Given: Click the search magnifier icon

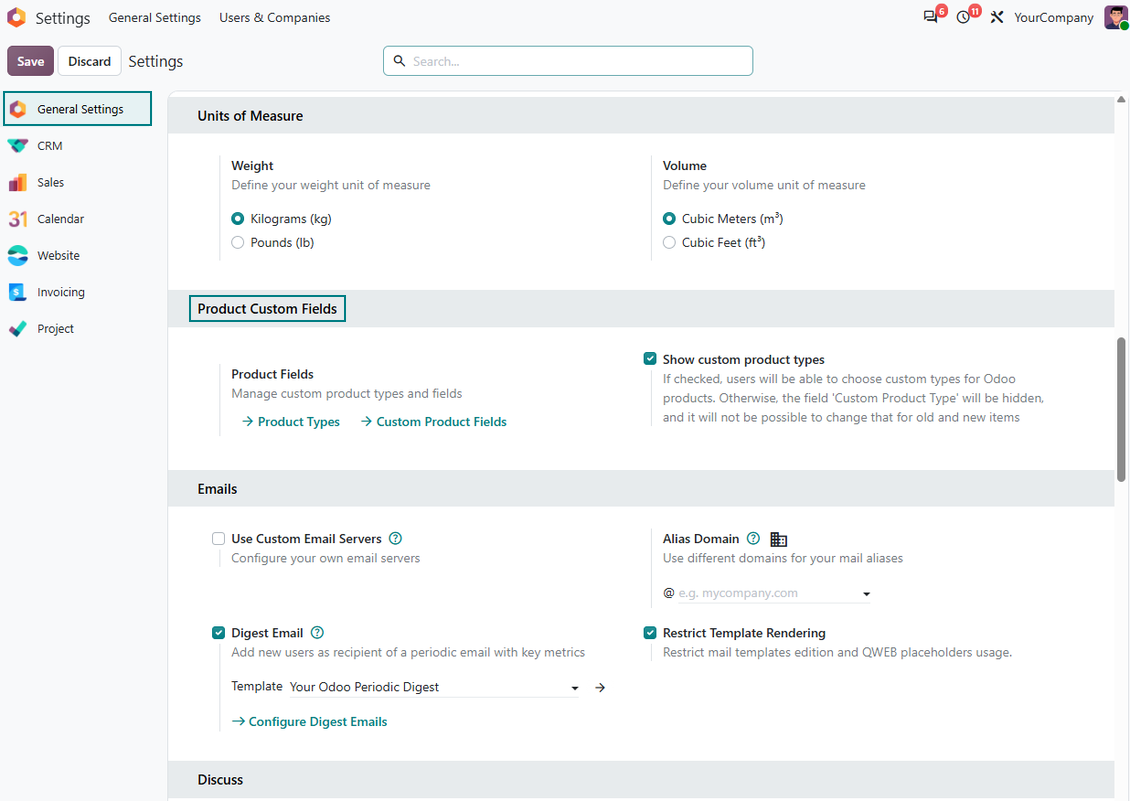Looking at the screenshot, I should click(399, 61).
